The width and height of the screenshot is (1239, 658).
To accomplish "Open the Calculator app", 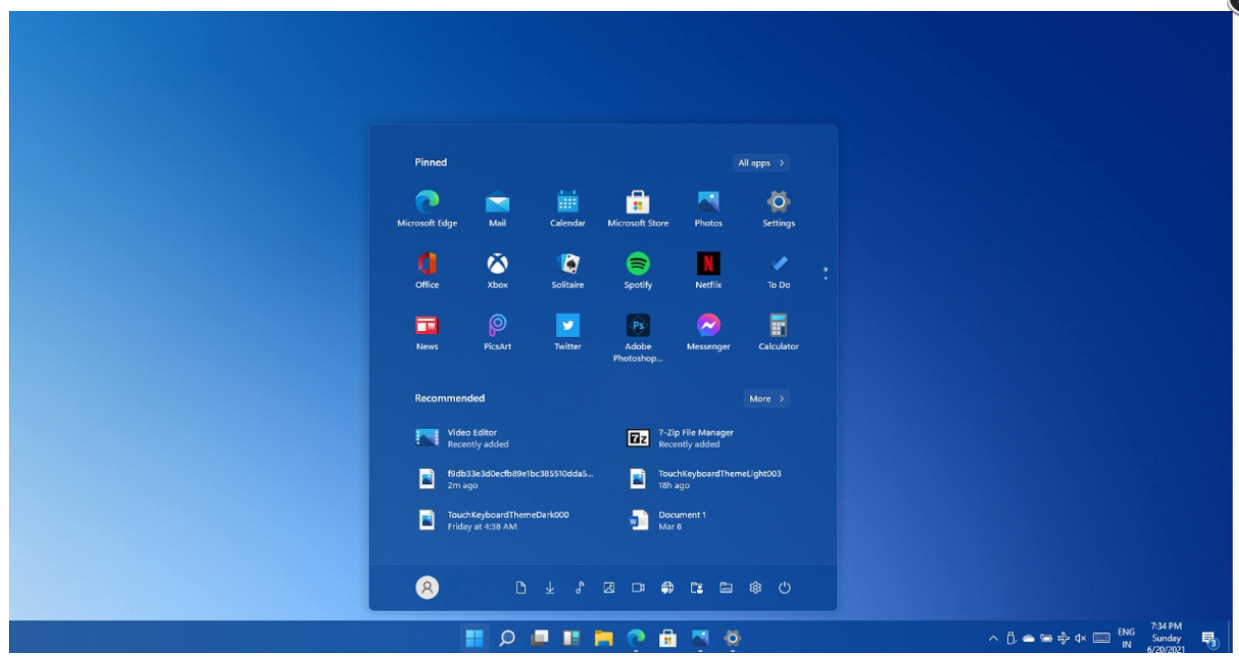I will coord(778,326).
